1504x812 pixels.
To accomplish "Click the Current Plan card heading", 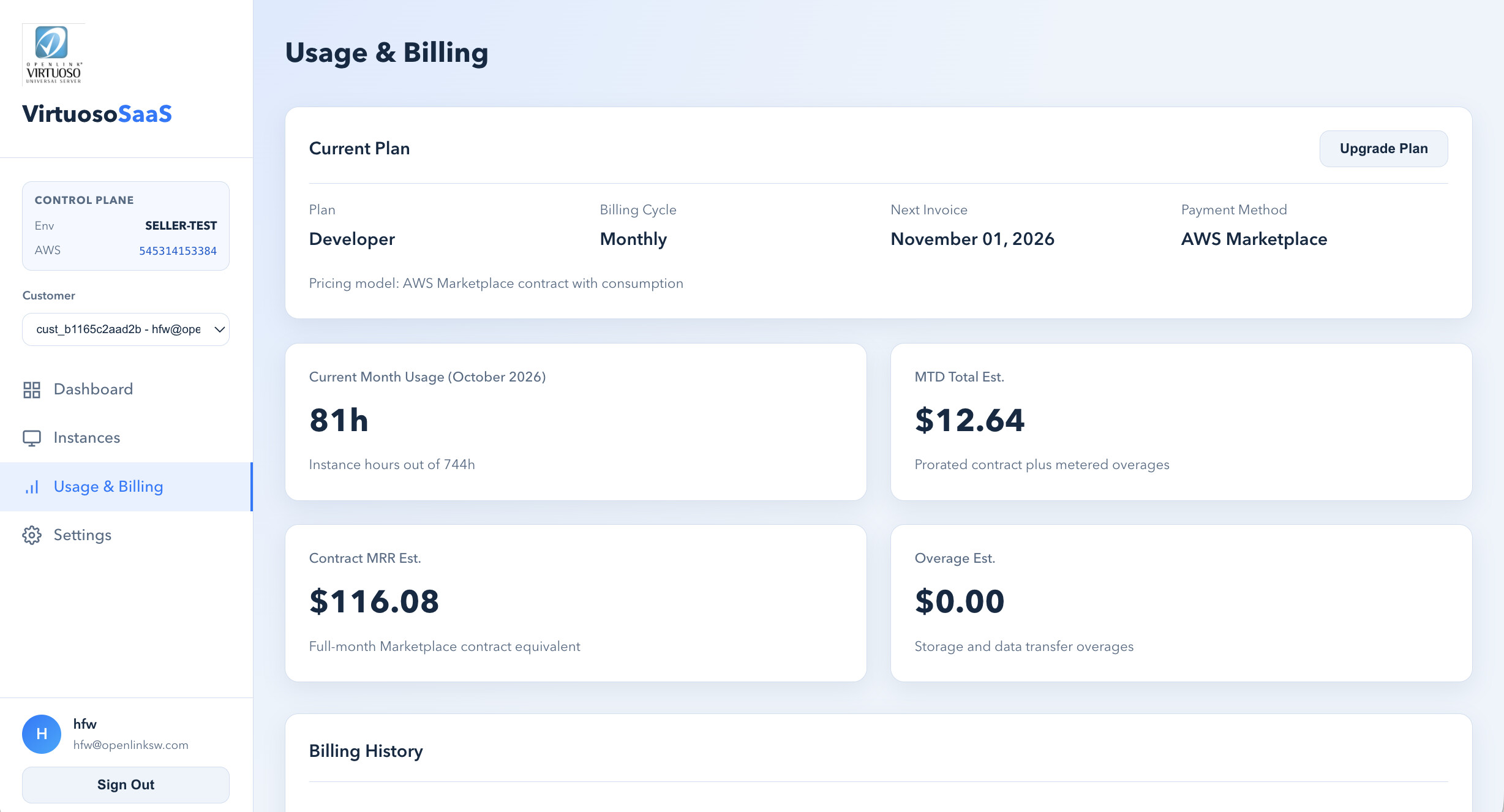I will click(x=359, y=149).
